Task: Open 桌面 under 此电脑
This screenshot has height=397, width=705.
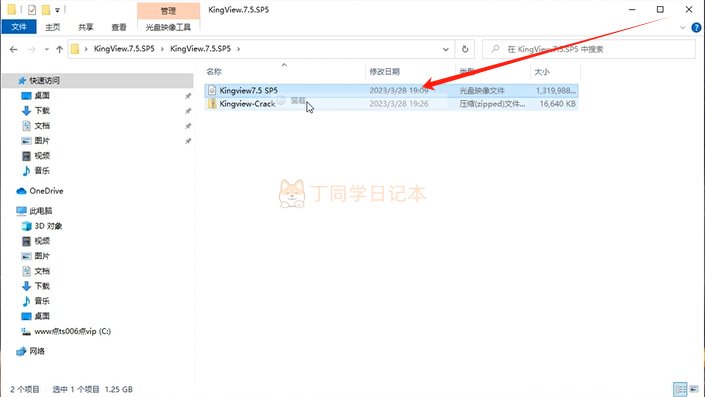Action: (x=42, y=316)
